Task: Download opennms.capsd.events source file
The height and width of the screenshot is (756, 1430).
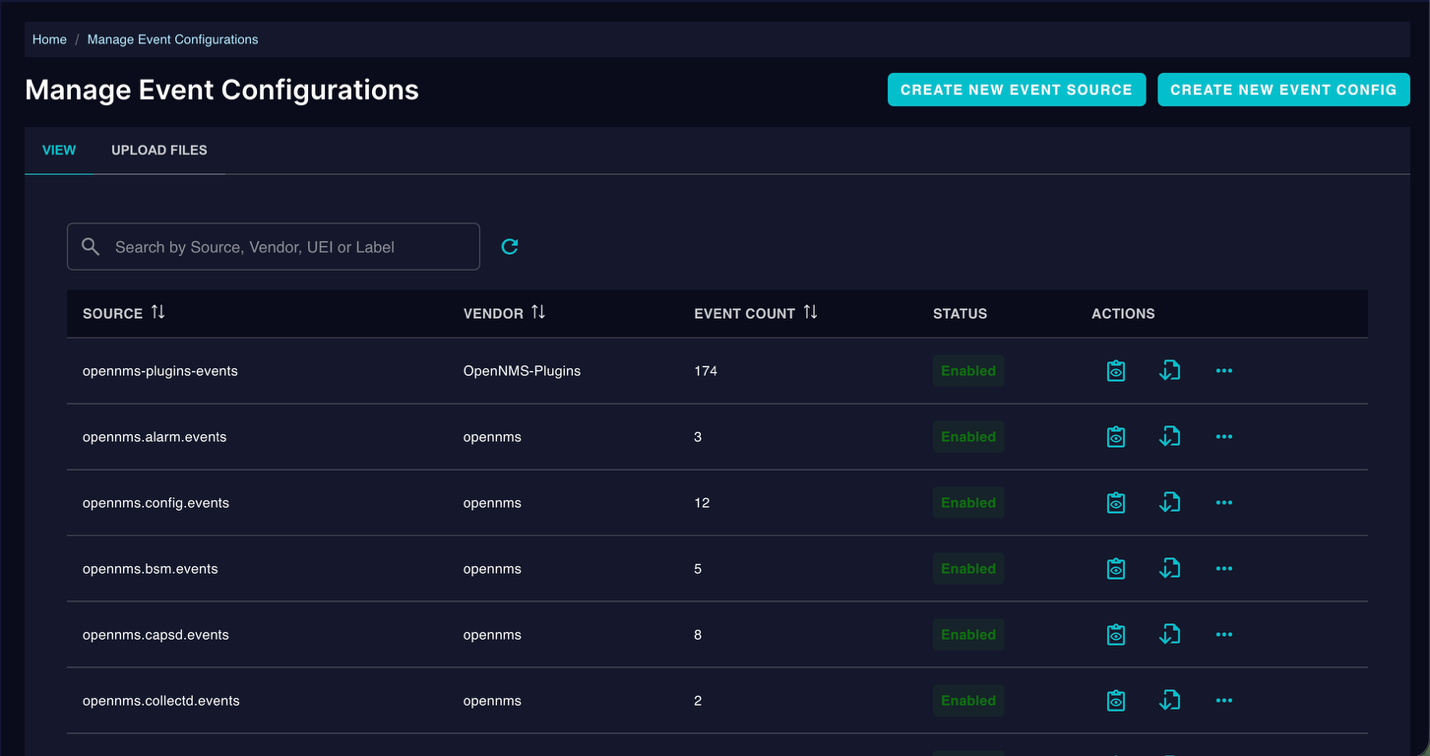Action: point(1170,635)
